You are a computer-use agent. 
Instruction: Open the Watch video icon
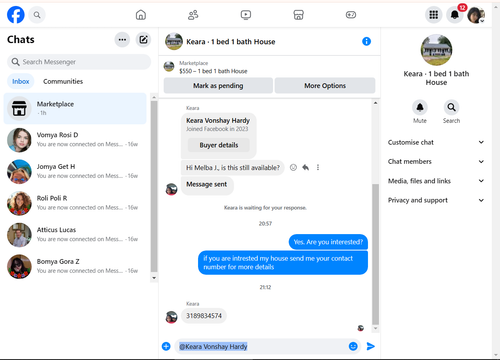tap(246, 15)
